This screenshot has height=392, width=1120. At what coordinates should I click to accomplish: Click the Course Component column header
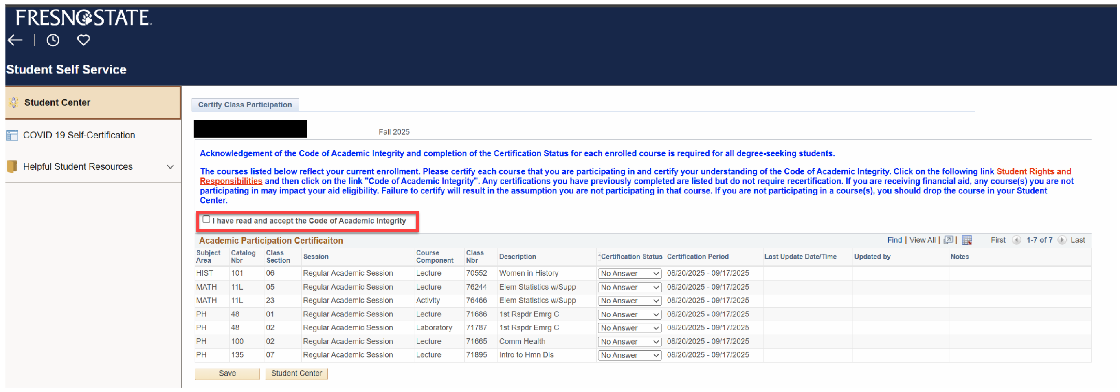(x=435, y=256)
